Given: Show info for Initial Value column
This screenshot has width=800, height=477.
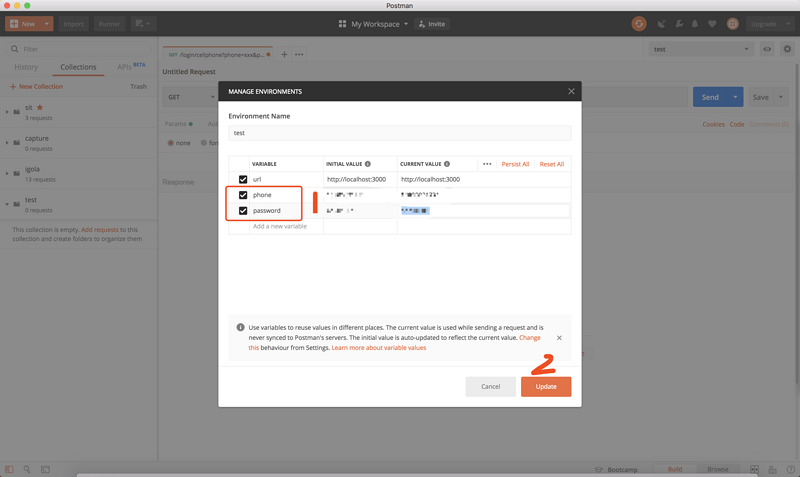Looking at the screenshot, I should [x=368, y=164].
